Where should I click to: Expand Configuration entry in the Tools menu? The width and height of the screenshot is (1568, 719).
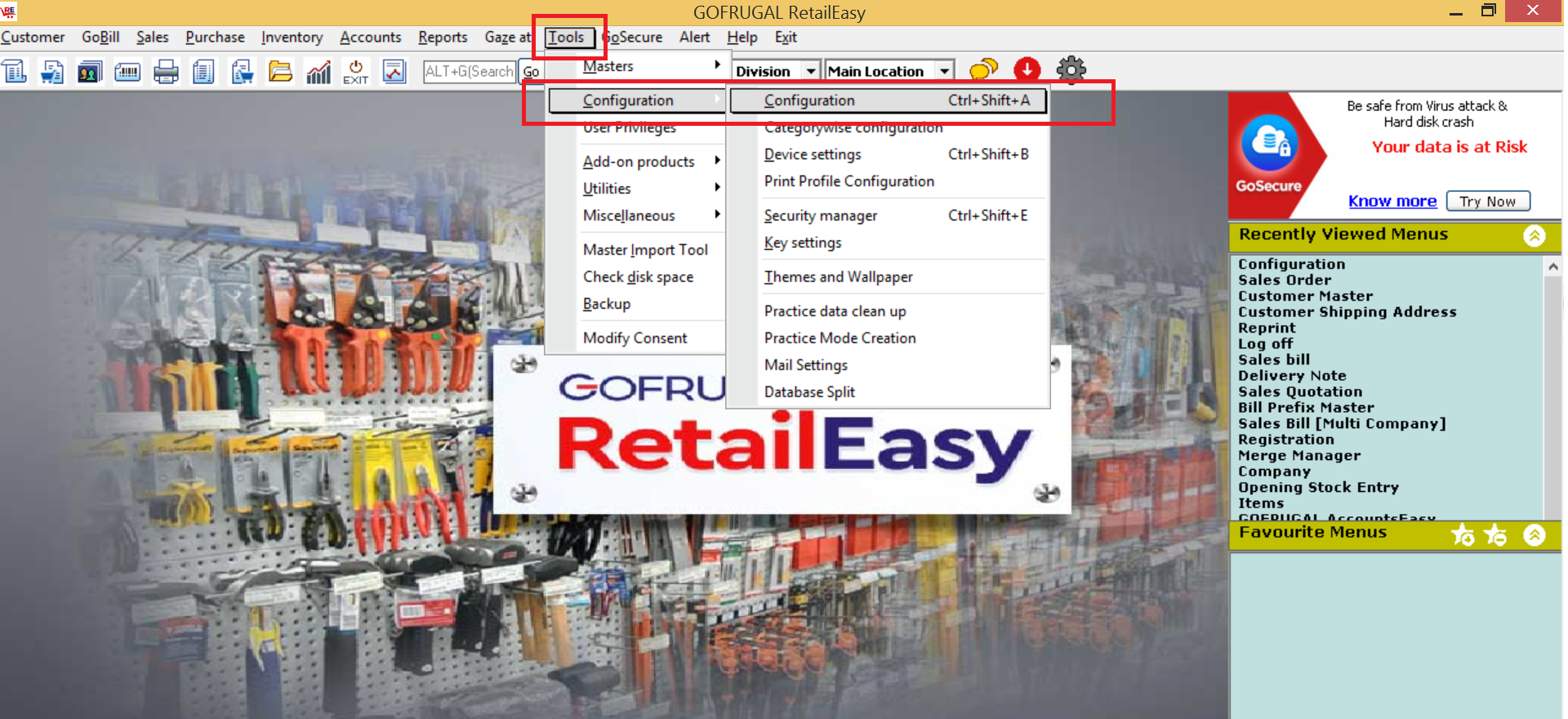637,100
